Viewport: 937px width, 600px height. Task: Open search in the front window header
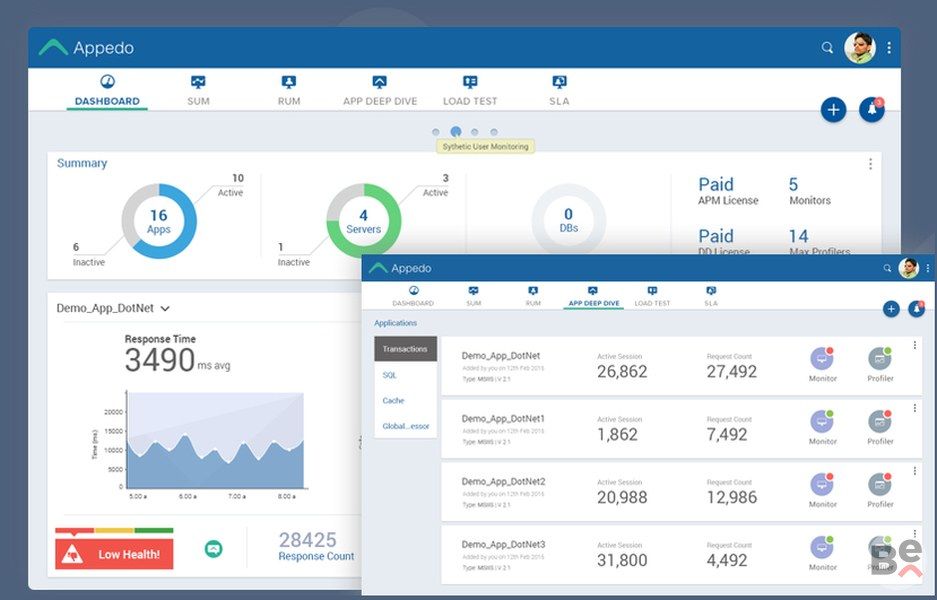tap(887, 268)
